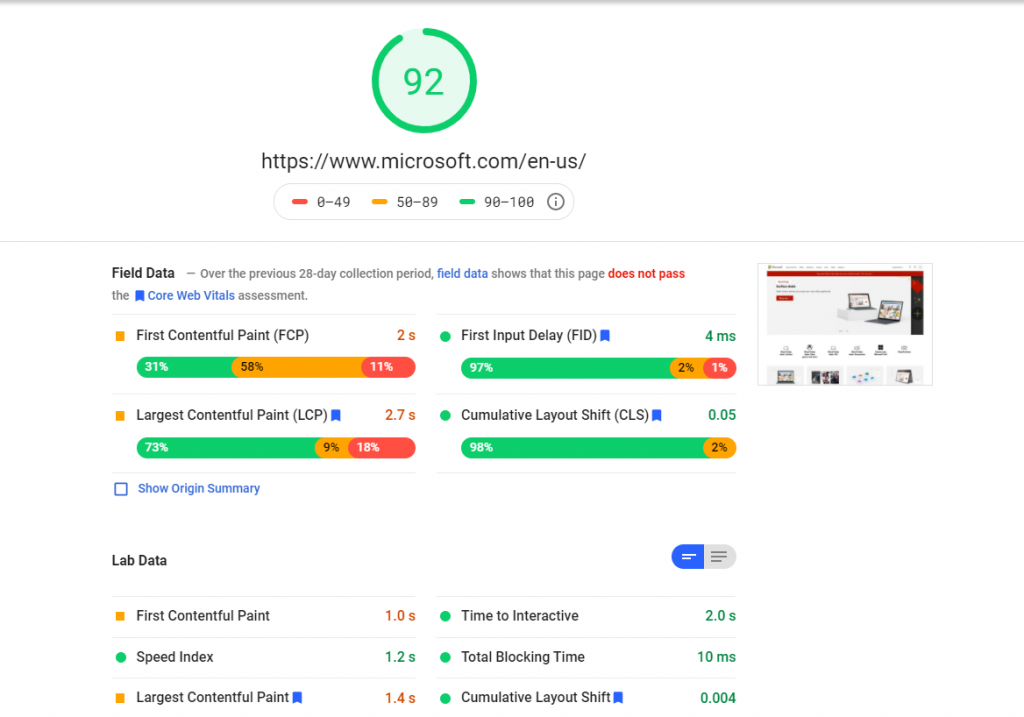Click the green dot beside Speed Index
The image size is (1024, 717).
(121, 658)
